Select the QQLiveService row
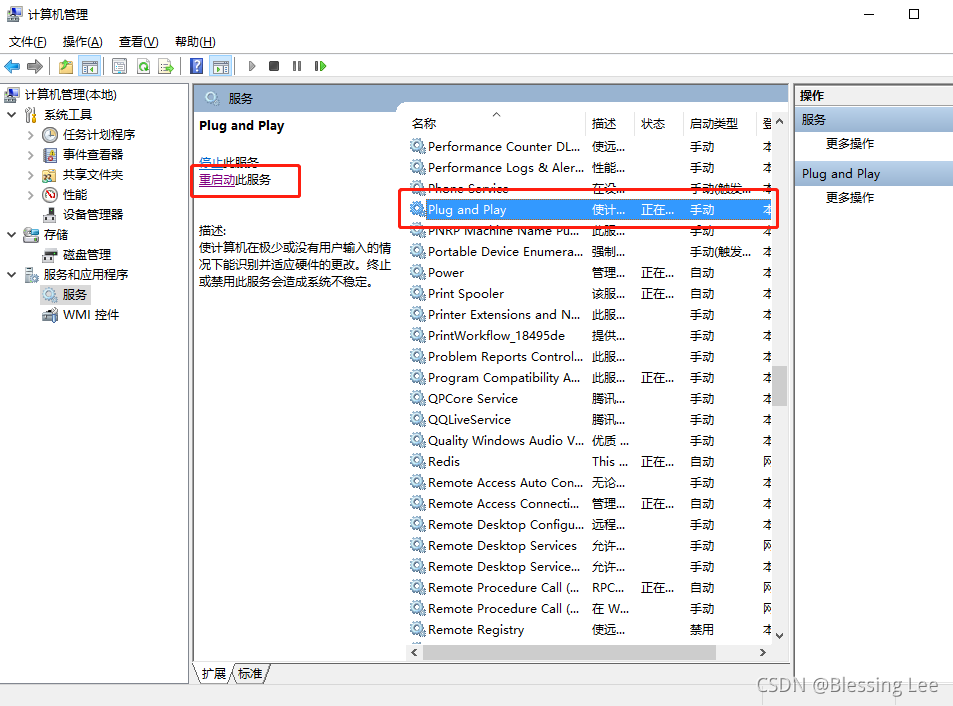This screenshot has width=953, height=706. pyautogui.click(x=590, y=419)
